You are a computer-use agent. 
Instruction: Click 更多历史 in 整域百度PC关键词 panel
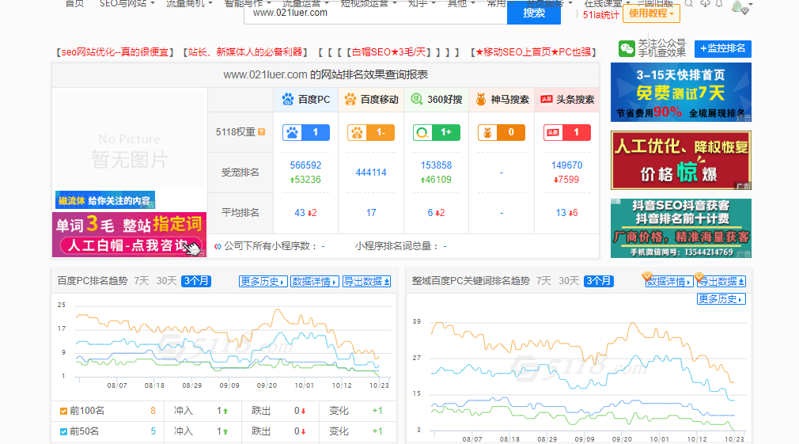click(x=721, y=299)
